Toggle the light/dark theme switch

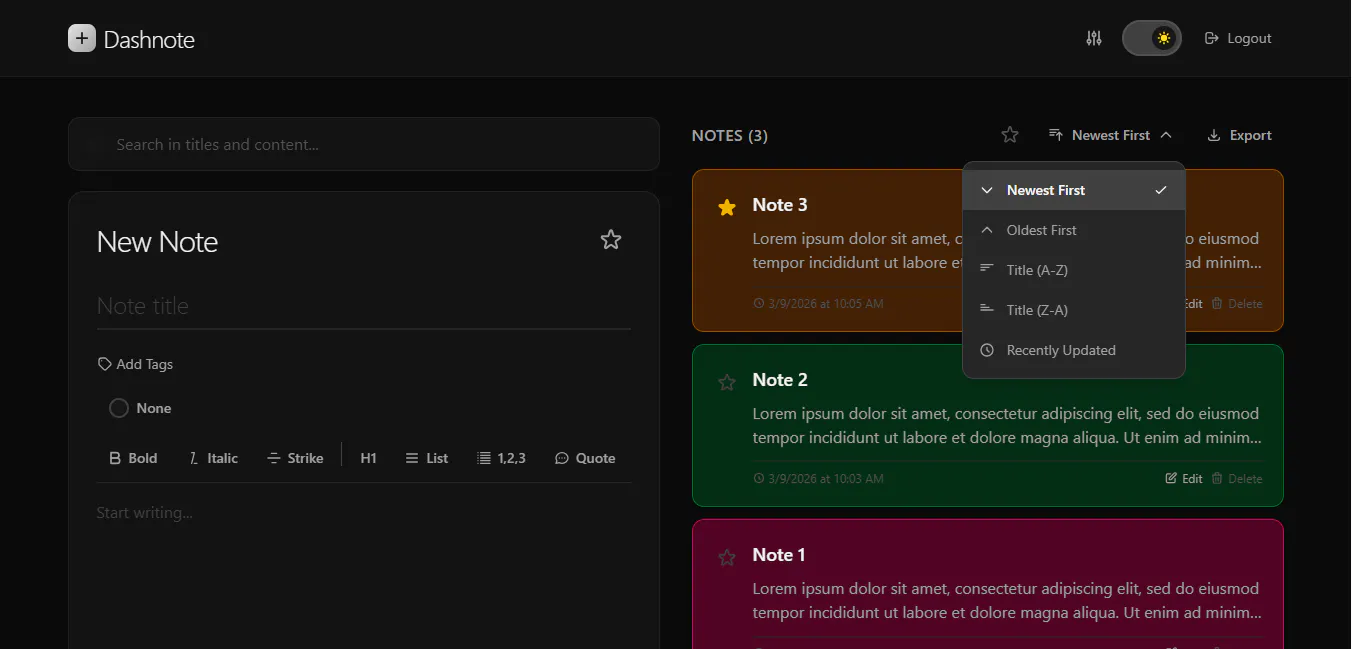tap(1152, 38)
